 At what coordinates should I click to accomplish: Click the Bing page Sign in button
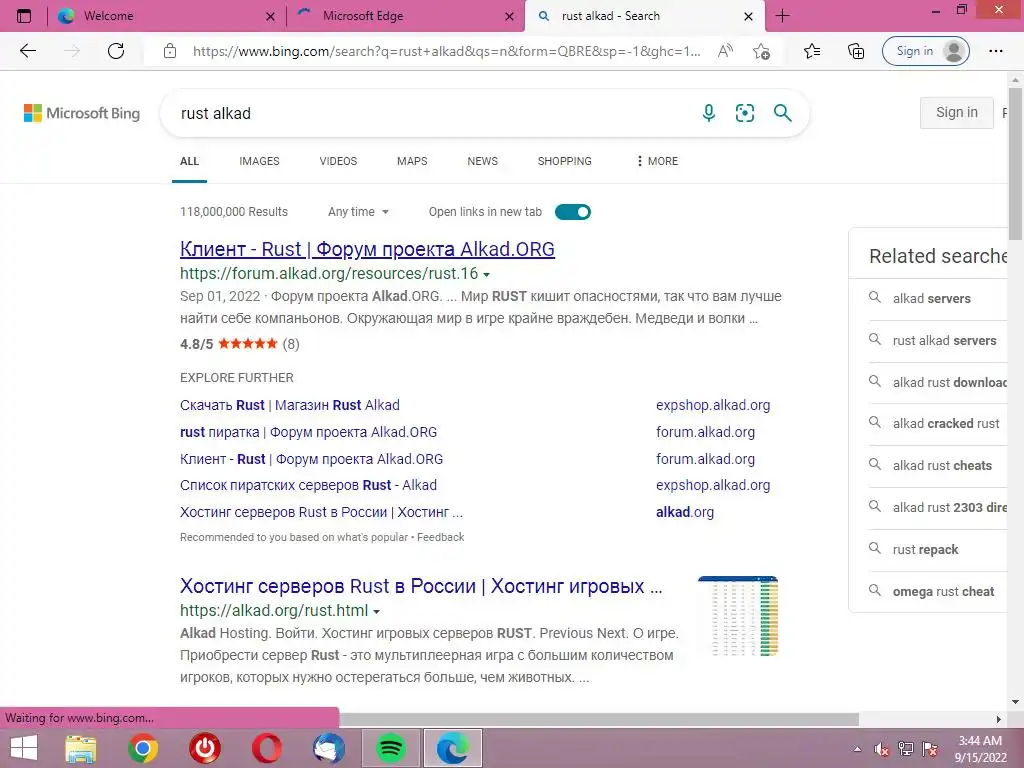pos(957,112)
